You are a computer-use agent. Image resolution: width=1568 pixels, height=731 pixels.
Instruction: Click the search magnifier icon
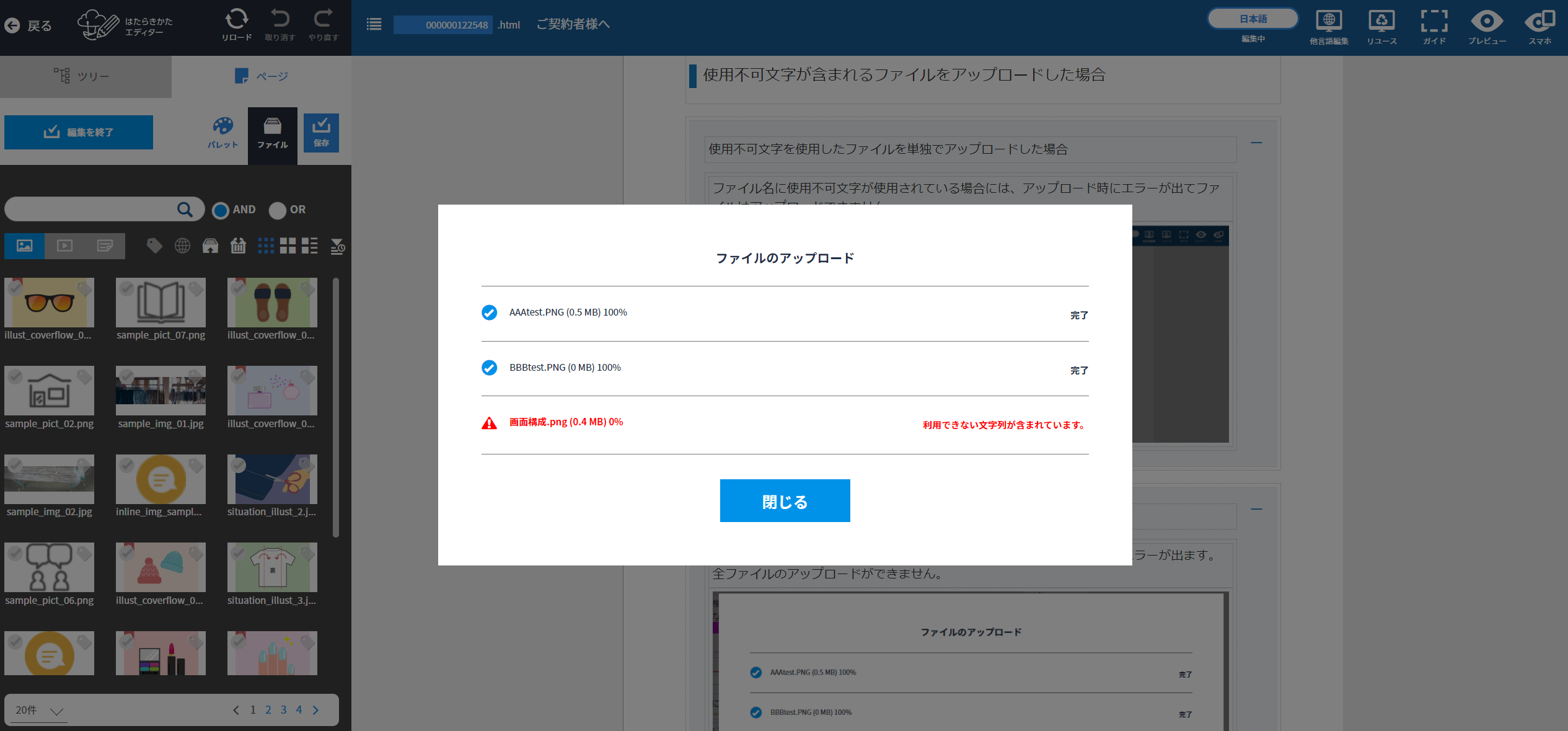pos(185,210)
